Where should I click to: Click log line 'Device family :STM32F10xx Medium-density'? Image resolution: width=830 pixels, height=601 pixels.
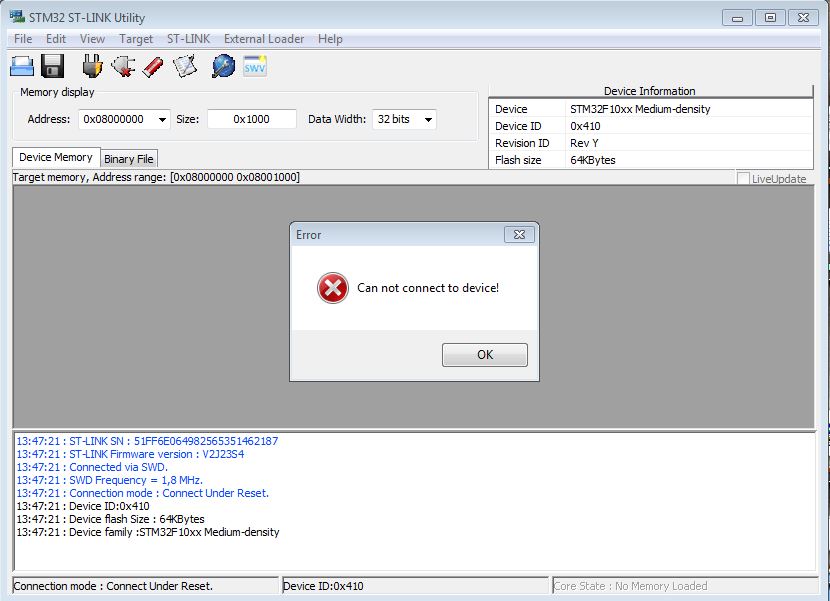pos(148,532)
